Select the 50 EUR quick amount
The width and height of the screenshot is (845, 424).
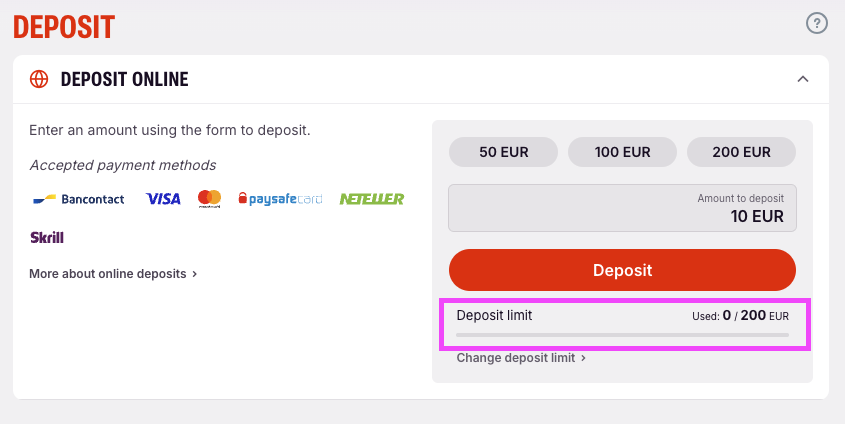503,152
